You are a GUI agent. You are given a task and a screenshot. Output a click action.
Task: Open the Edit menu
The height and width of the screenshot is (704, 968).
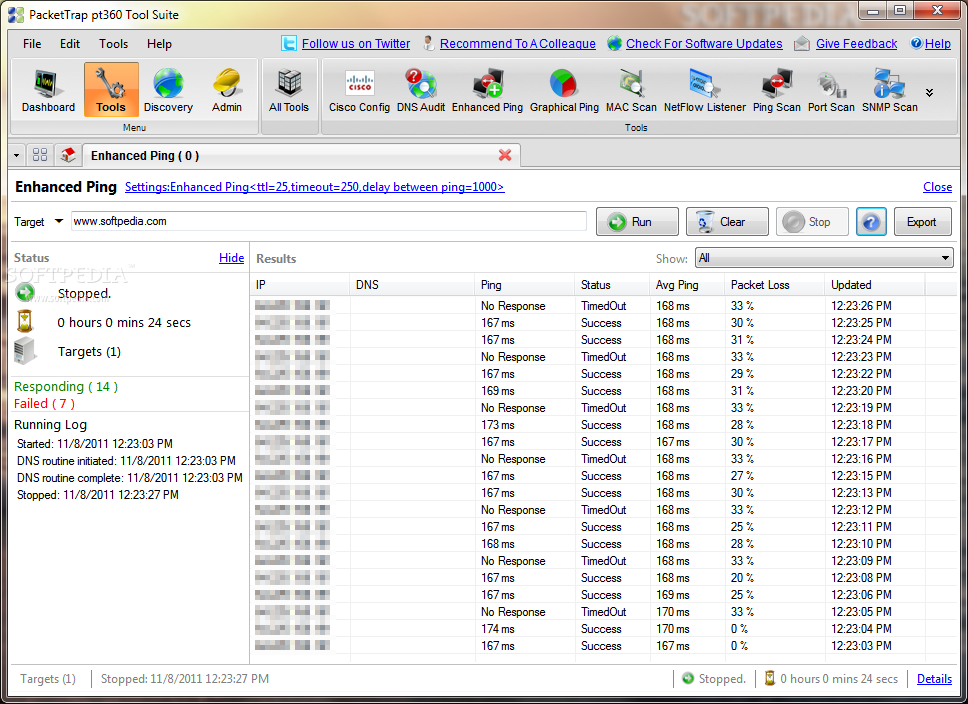coord(70,44)
